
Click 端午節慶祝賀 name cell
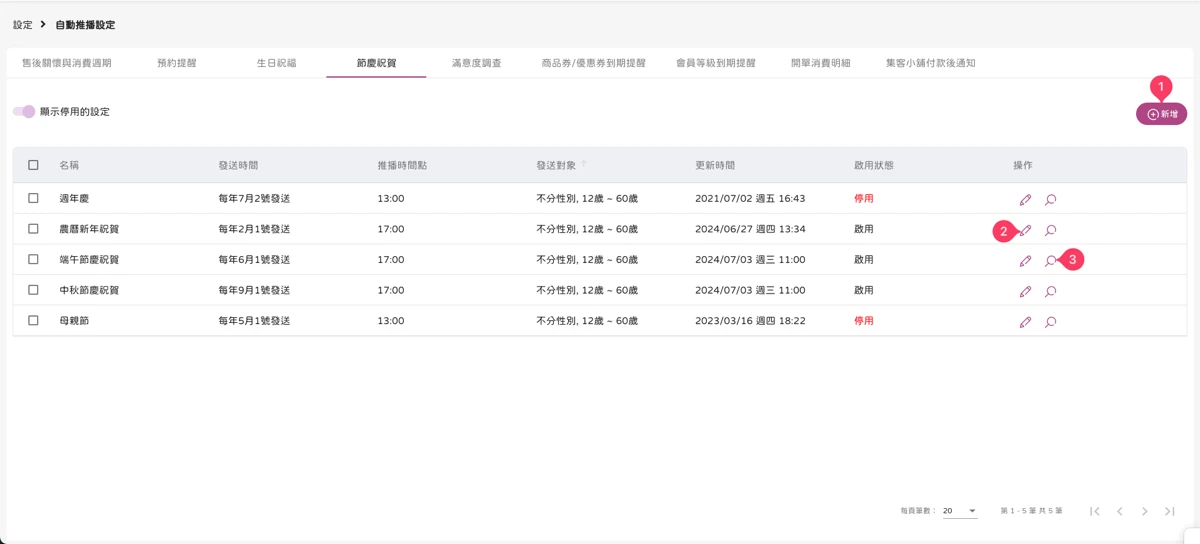coord(89,259)
